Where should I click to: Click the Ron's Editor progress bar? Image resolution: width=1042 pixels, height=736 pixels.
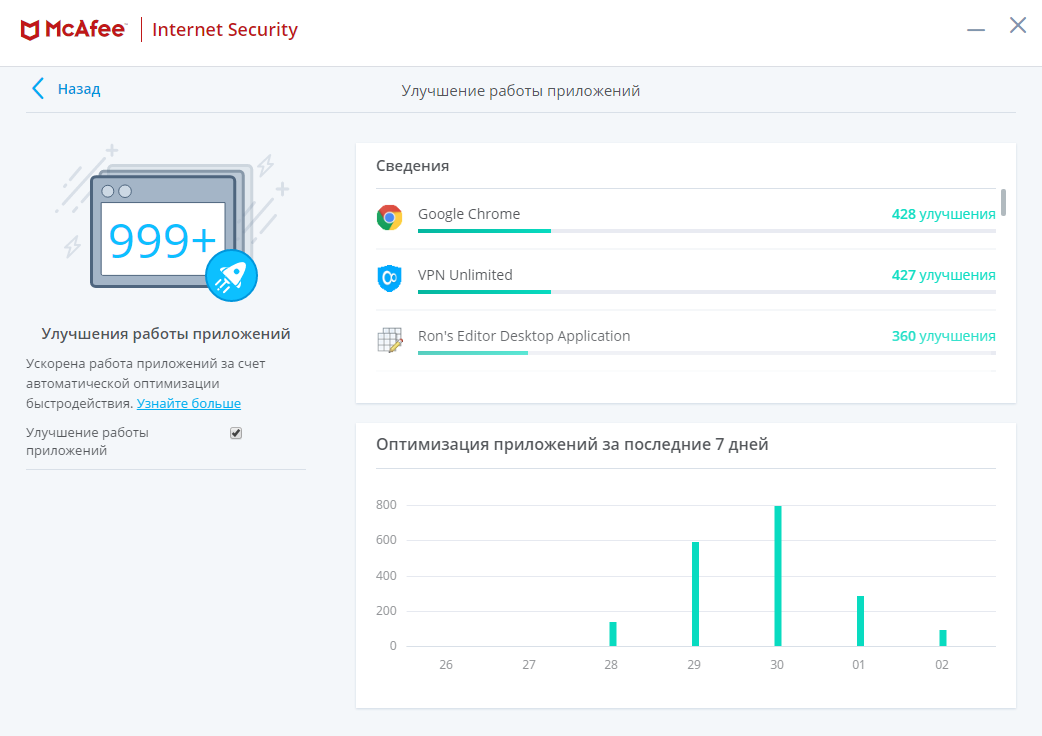(706, 353)
